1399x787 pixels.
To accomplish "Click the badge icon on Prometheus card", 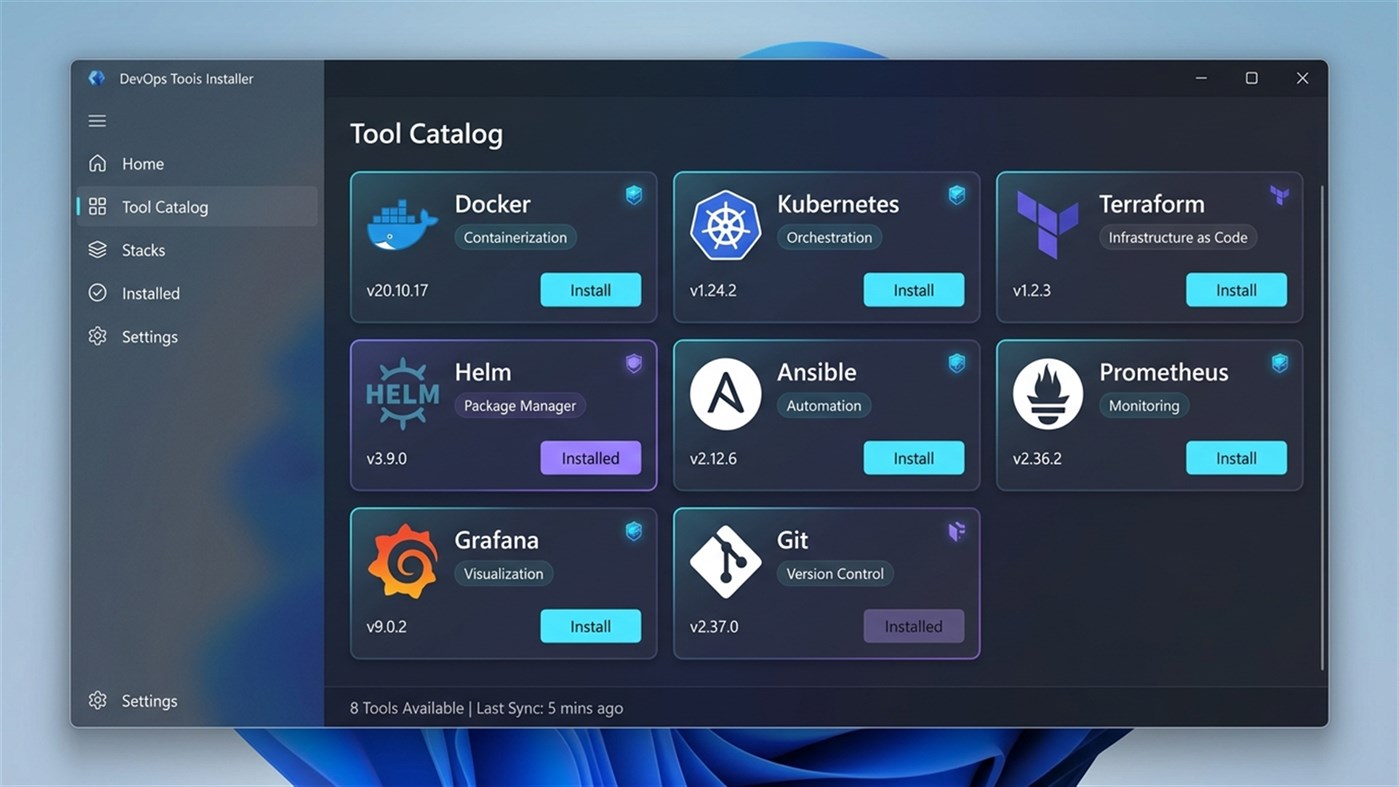I will 1279,363.
